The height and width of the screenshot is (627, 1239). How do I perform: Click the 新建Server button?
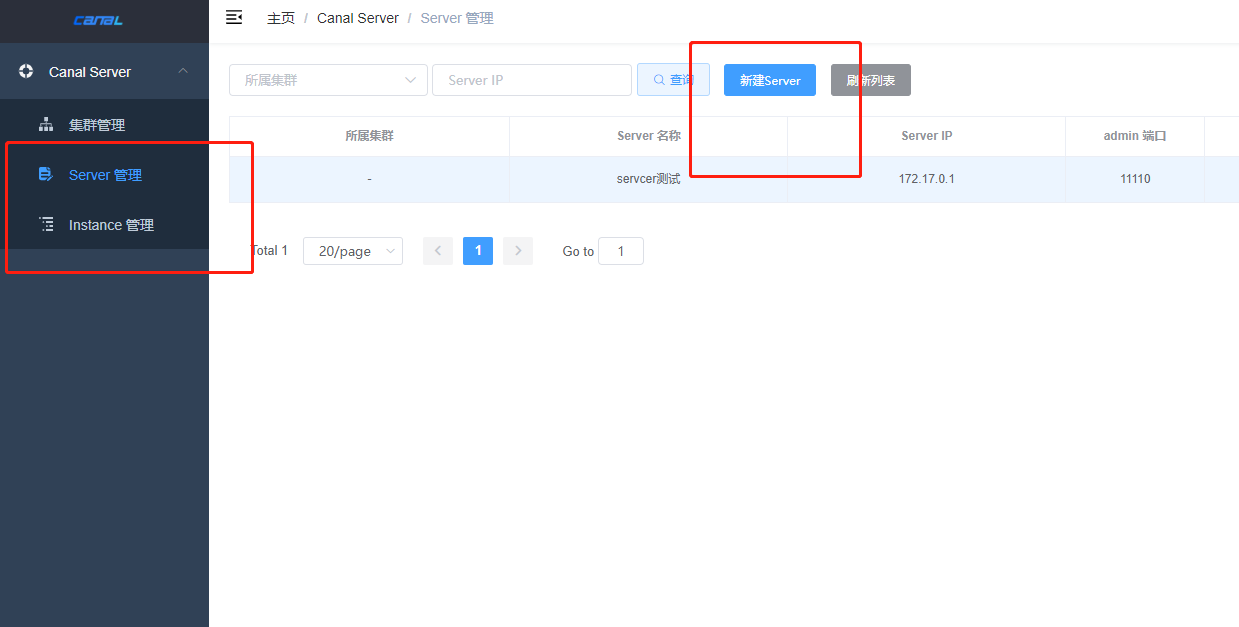pyautogui.click(x=770, y=80)
